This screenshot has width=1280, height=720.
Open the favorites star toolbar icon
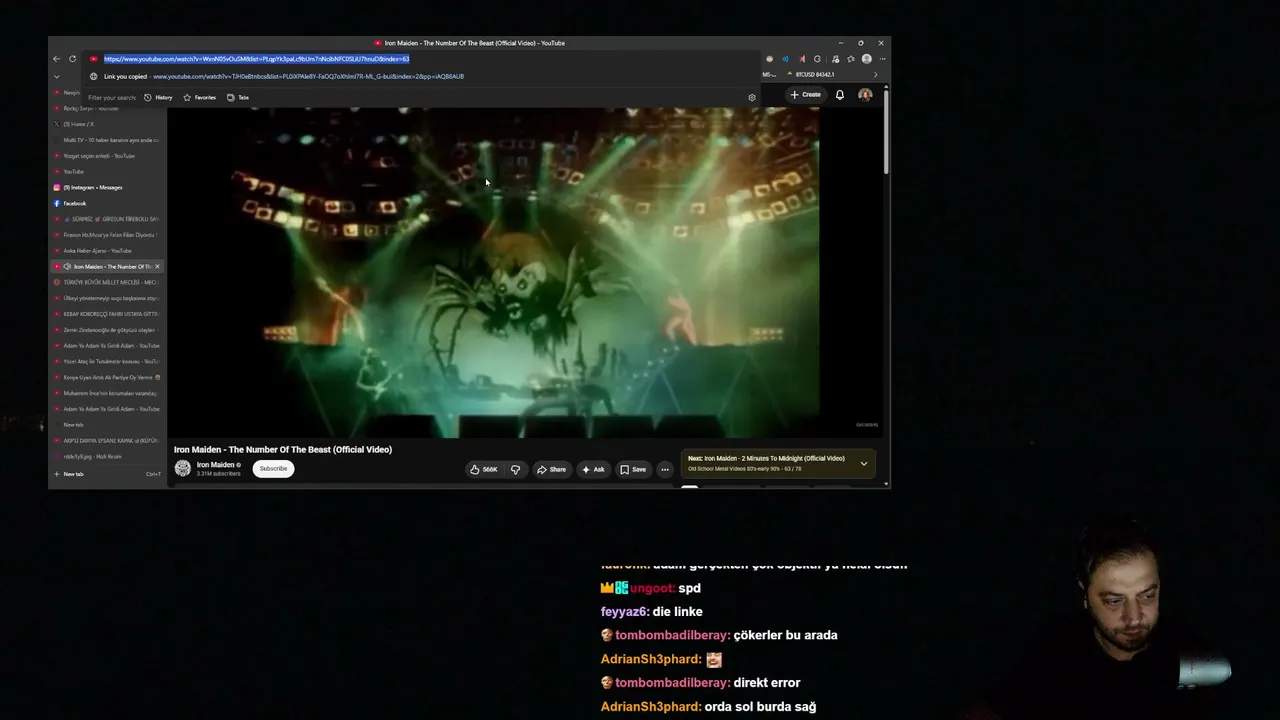click(x=851, y=59)
